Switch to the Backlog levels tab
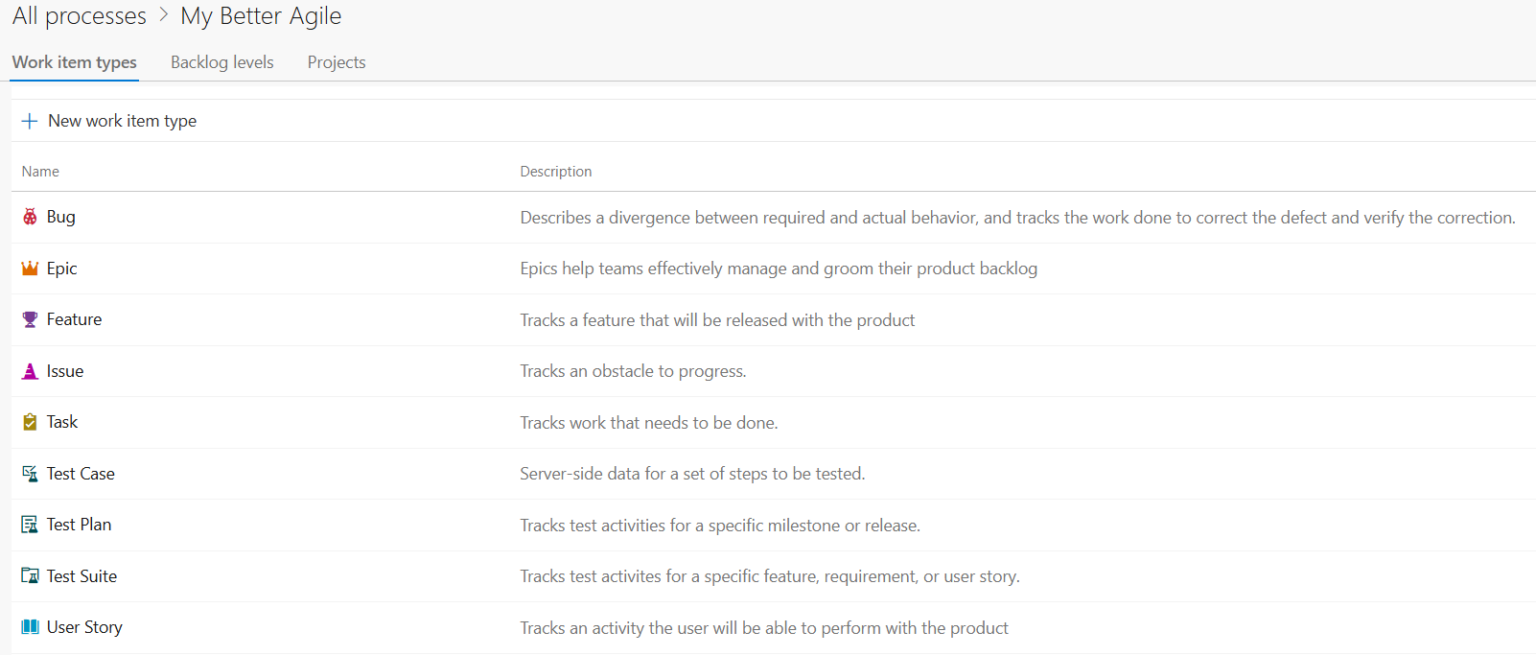 tap(221, 62)
